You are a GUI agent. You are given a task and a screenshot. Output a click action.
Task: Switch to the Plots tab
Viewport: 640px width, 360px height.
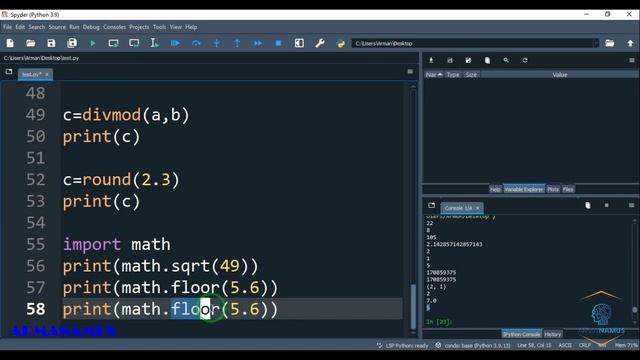[553, 189]
